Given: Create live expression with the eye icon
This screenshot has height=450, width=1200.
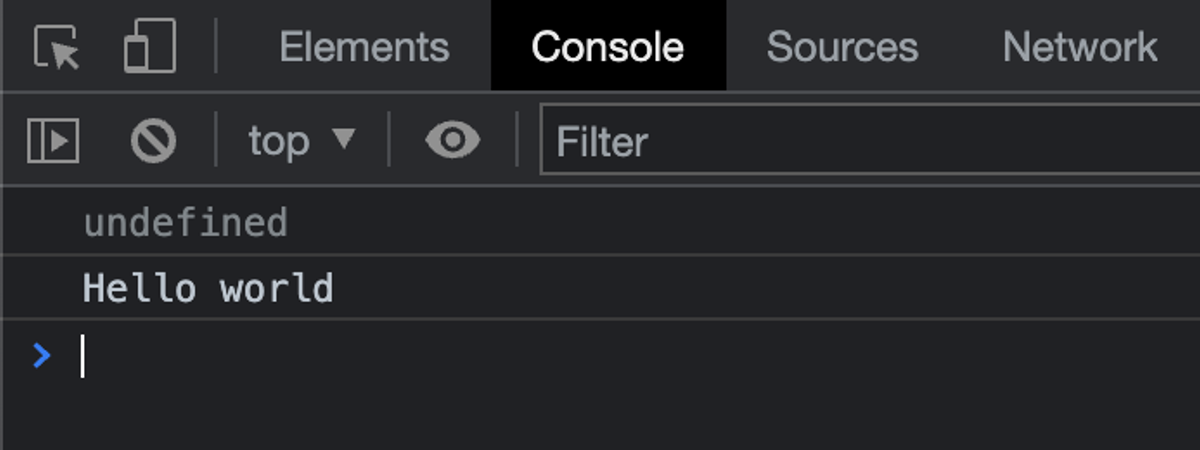Looking at the screenshot, I should pos(453,140).
